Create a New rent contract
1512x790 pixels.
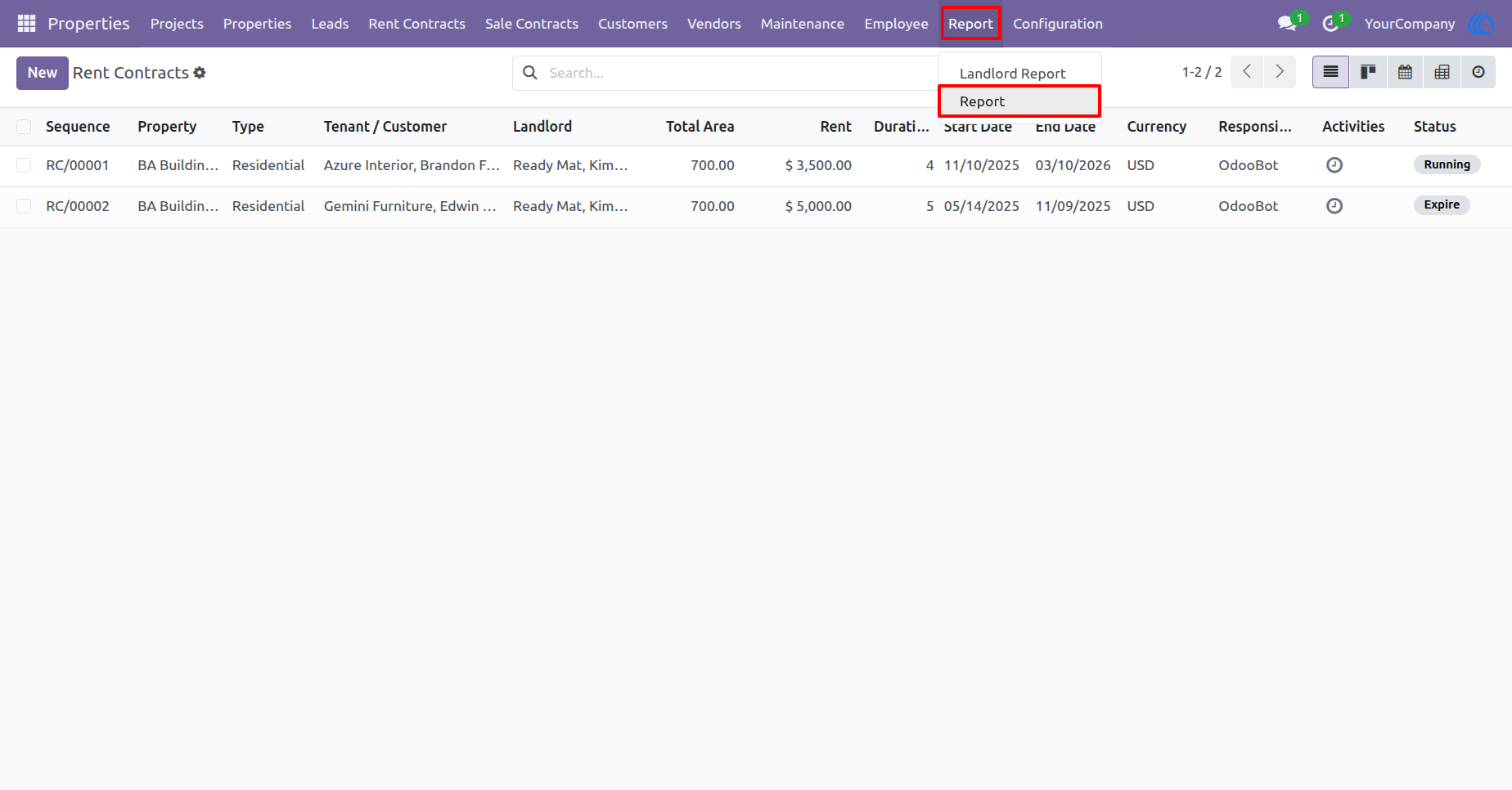click(43, 73)
